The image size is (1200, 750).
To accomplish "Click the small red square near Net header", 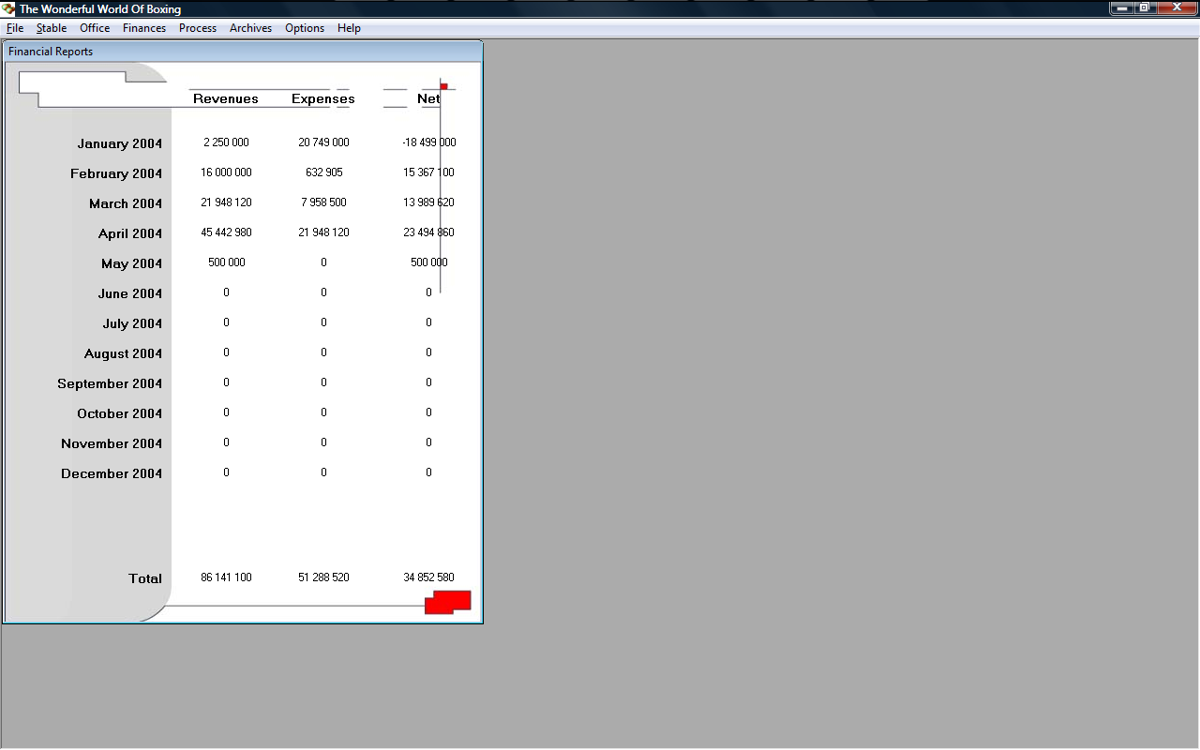I will [444, 86].
